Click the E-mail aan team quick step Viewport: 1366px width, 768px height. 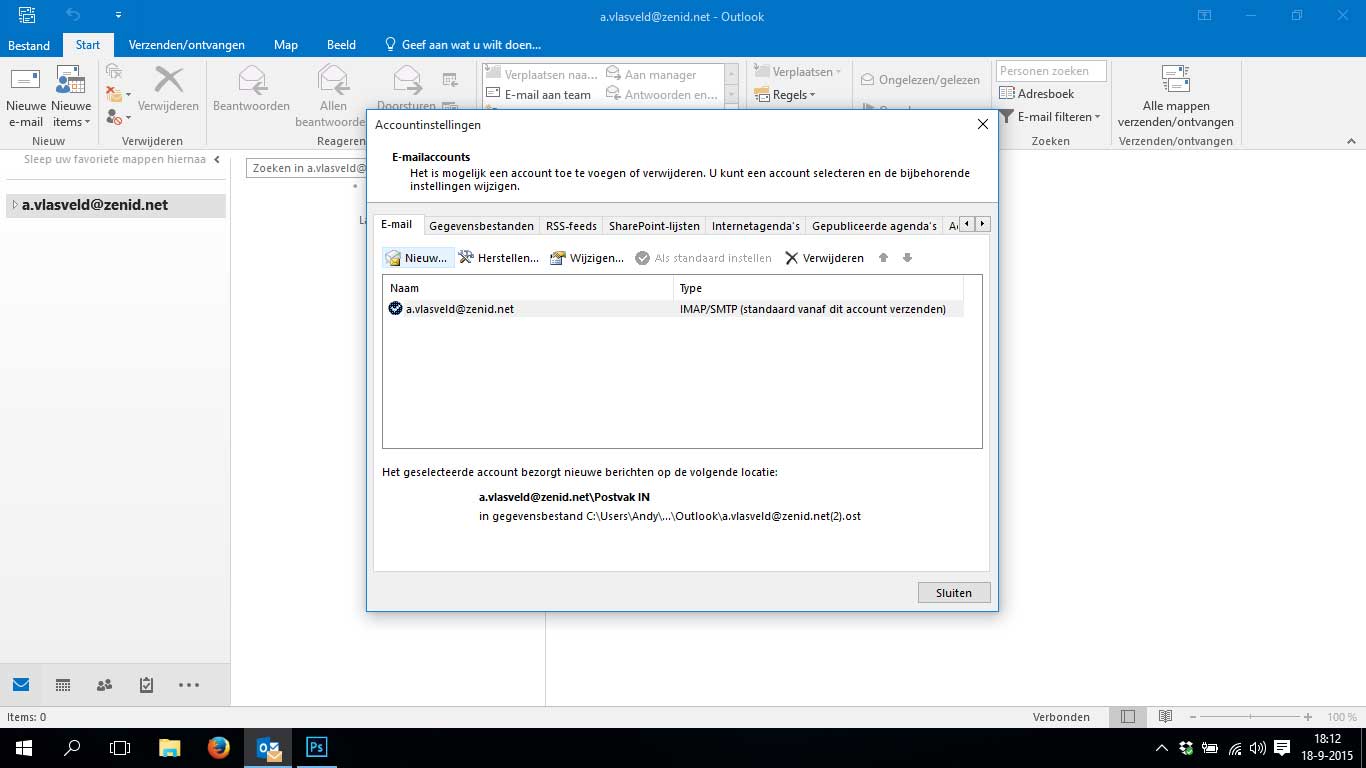(539, 95)
